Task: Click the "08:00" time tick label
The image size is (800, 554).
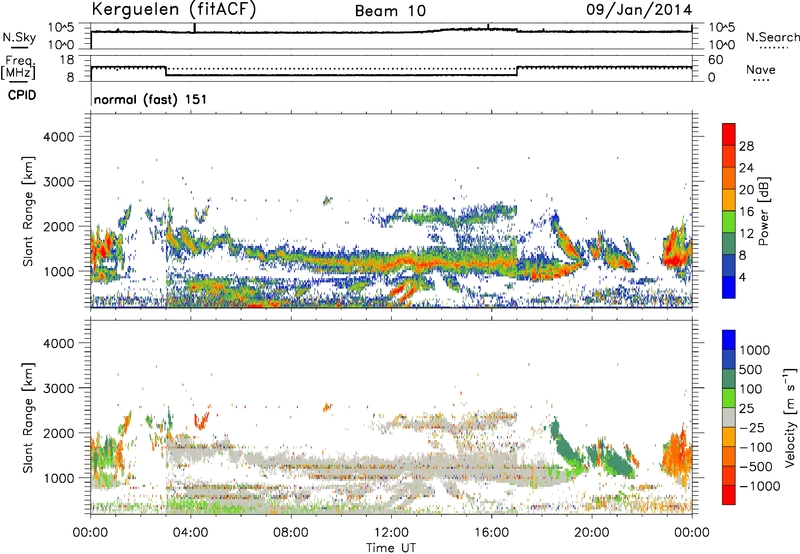Action: tap(291, 533)
